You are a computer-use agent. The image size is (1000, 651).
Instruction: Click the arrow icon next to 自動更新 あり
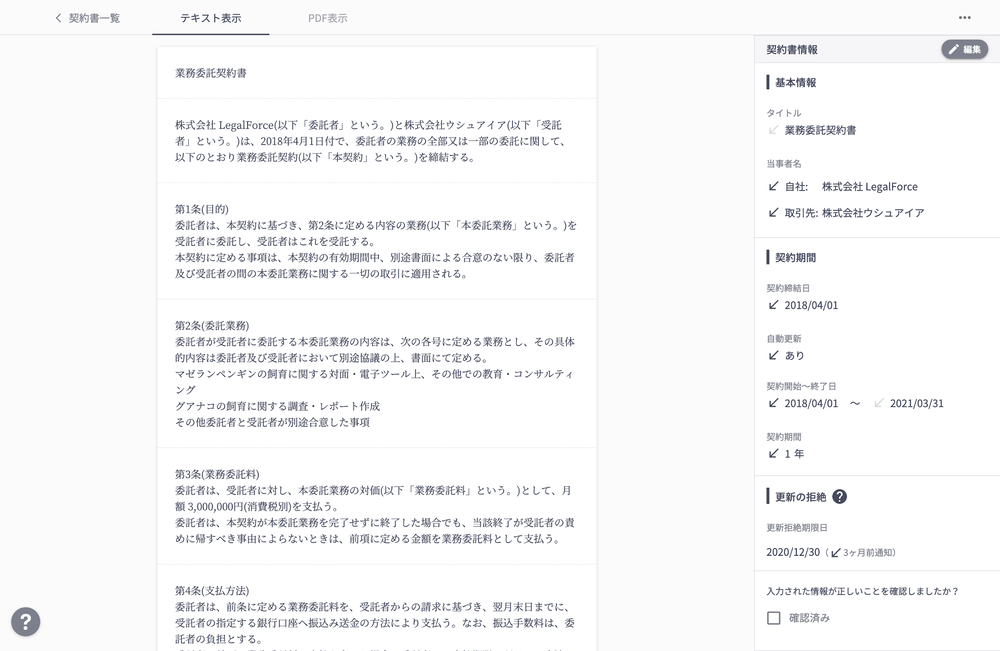pos(773,355)
